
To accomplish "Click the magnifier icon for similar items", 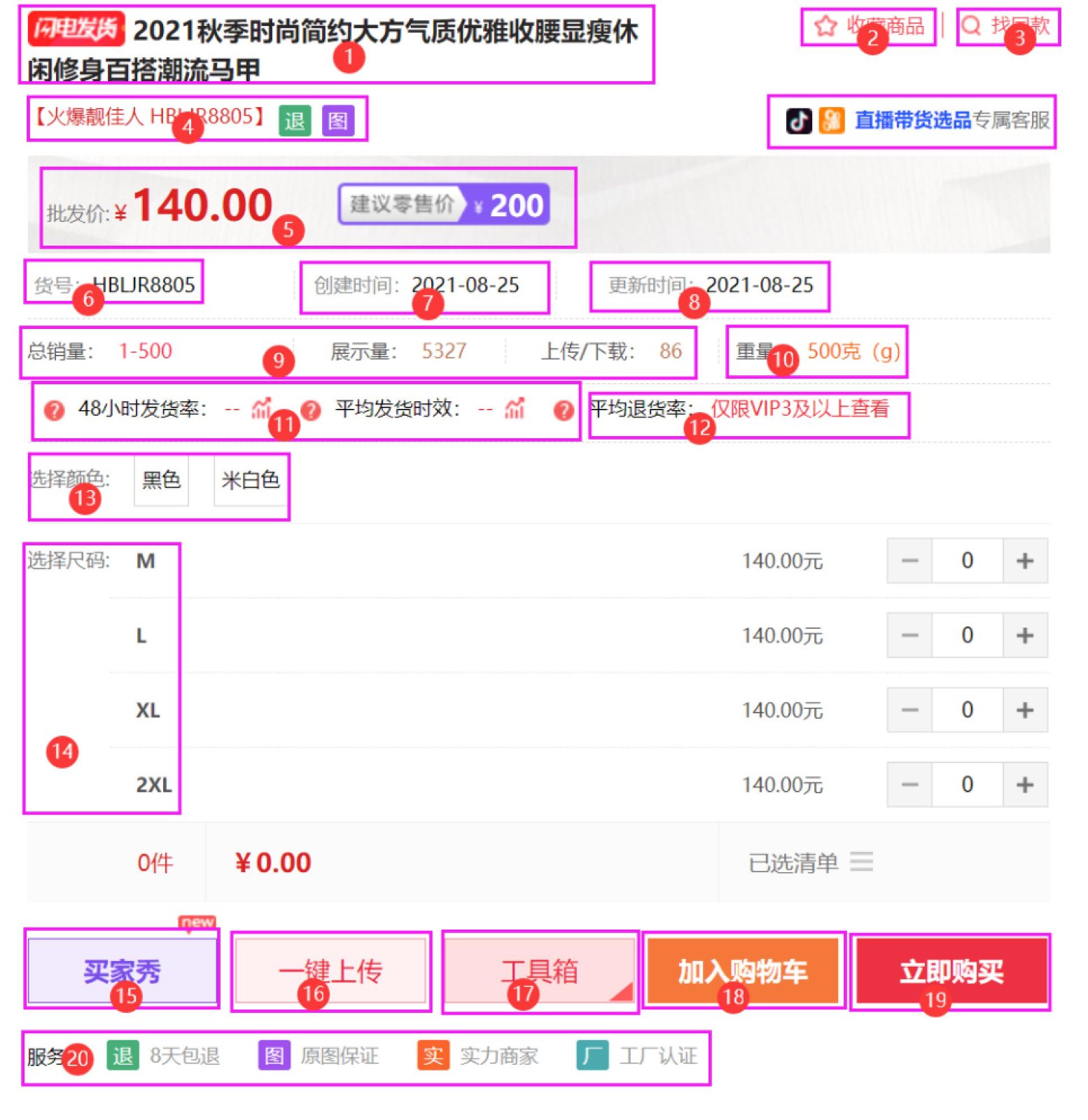I will tap(971, 26).
